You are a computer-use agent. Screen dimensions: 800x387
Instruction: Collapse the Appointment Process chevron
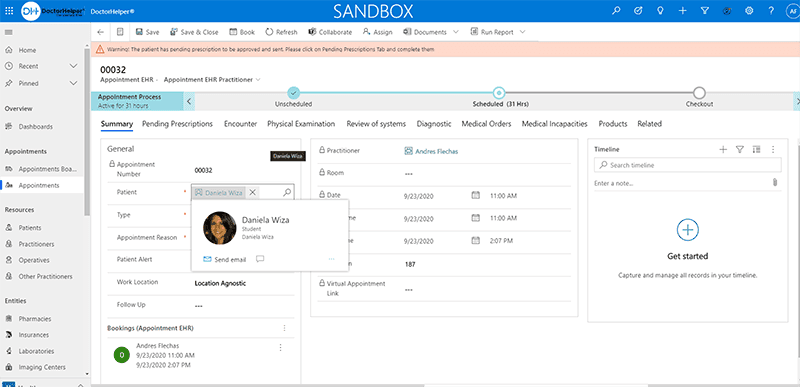tap(189, 101)
